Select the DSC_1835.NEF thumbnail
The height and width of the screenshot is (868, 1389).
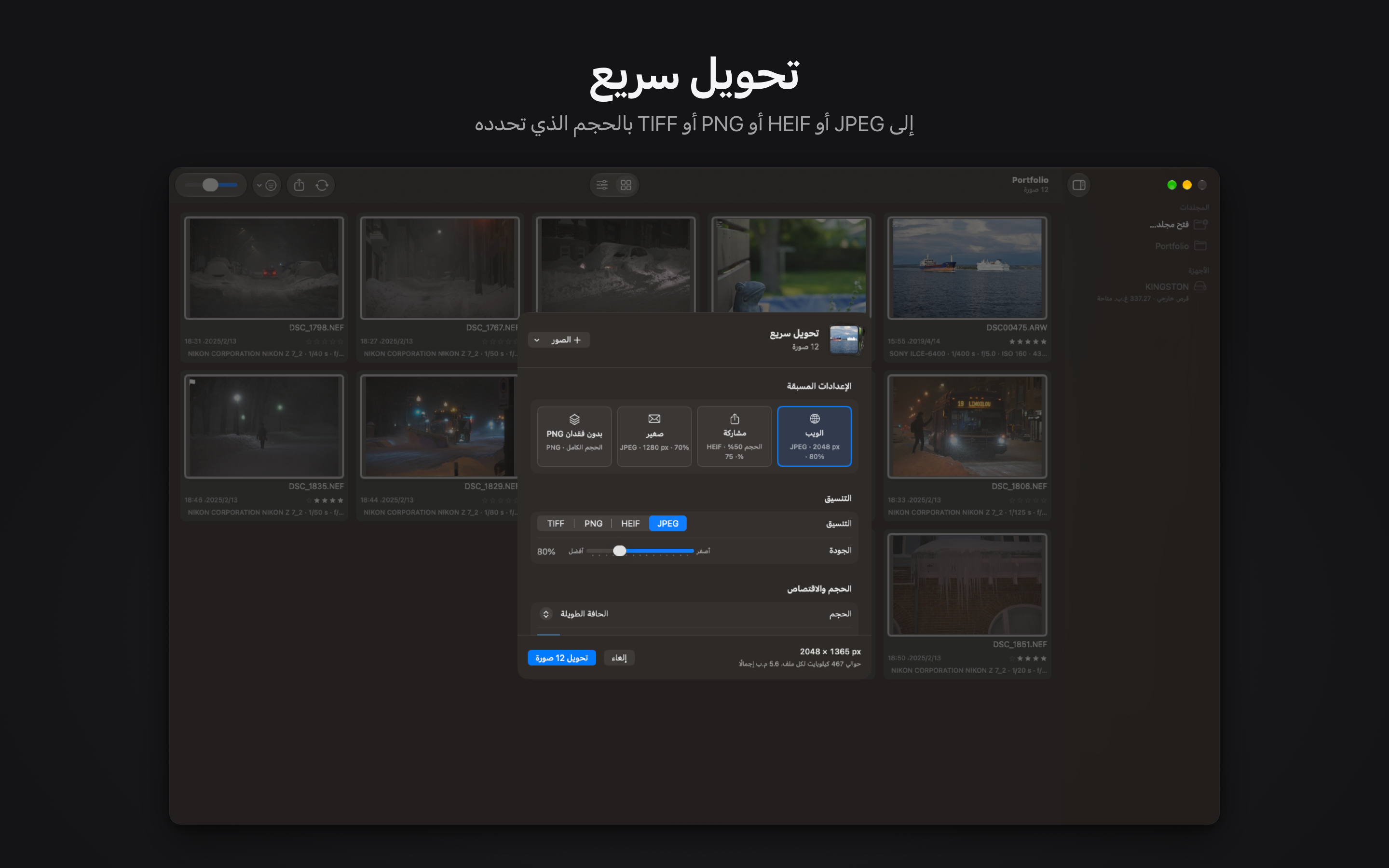264,426
